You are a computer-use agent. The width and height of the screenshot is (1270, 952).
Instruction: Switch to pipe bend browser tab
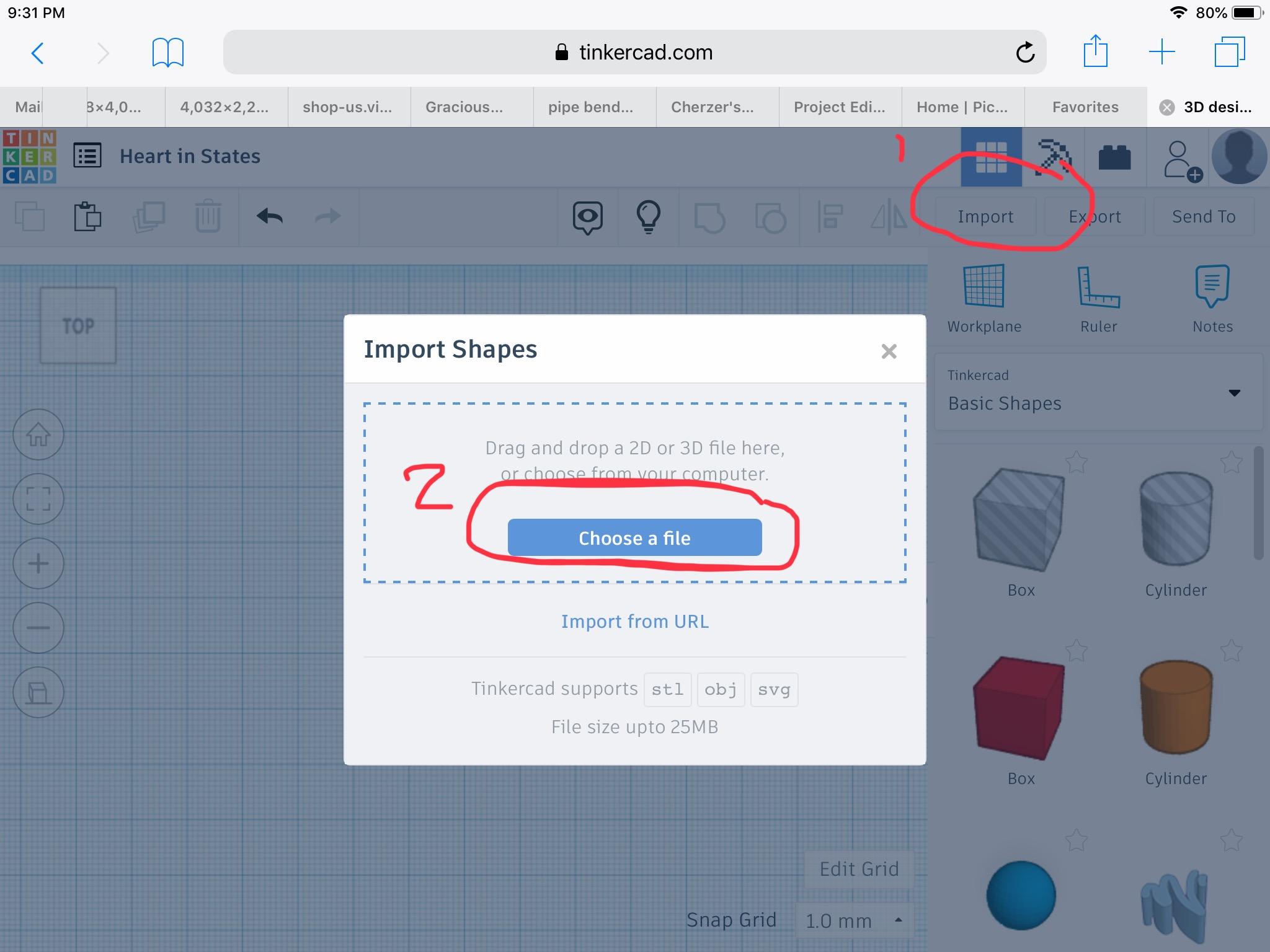[x=590, y=107]
